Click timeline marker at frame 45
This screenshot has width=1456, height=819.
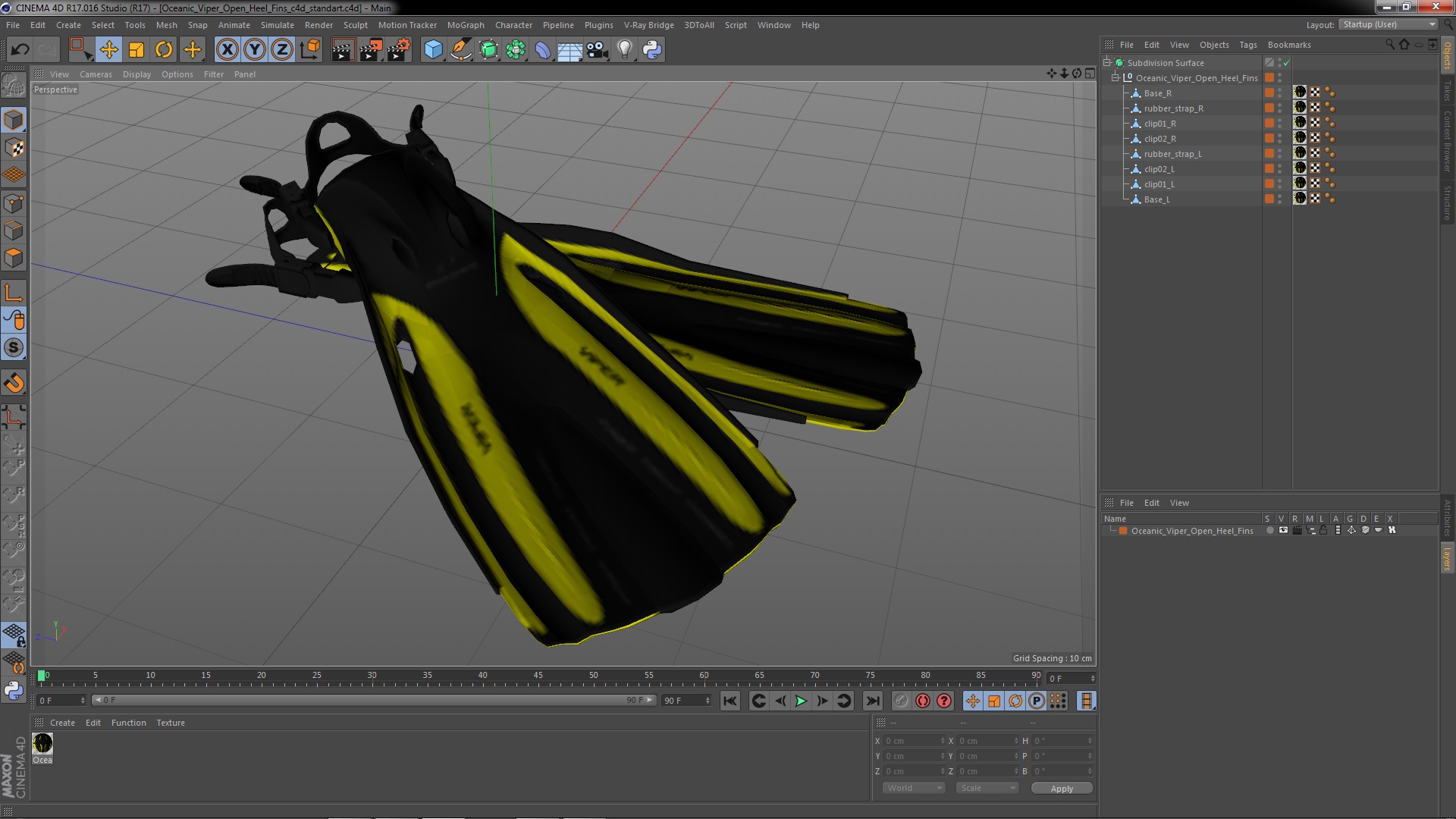click(538, 676)
